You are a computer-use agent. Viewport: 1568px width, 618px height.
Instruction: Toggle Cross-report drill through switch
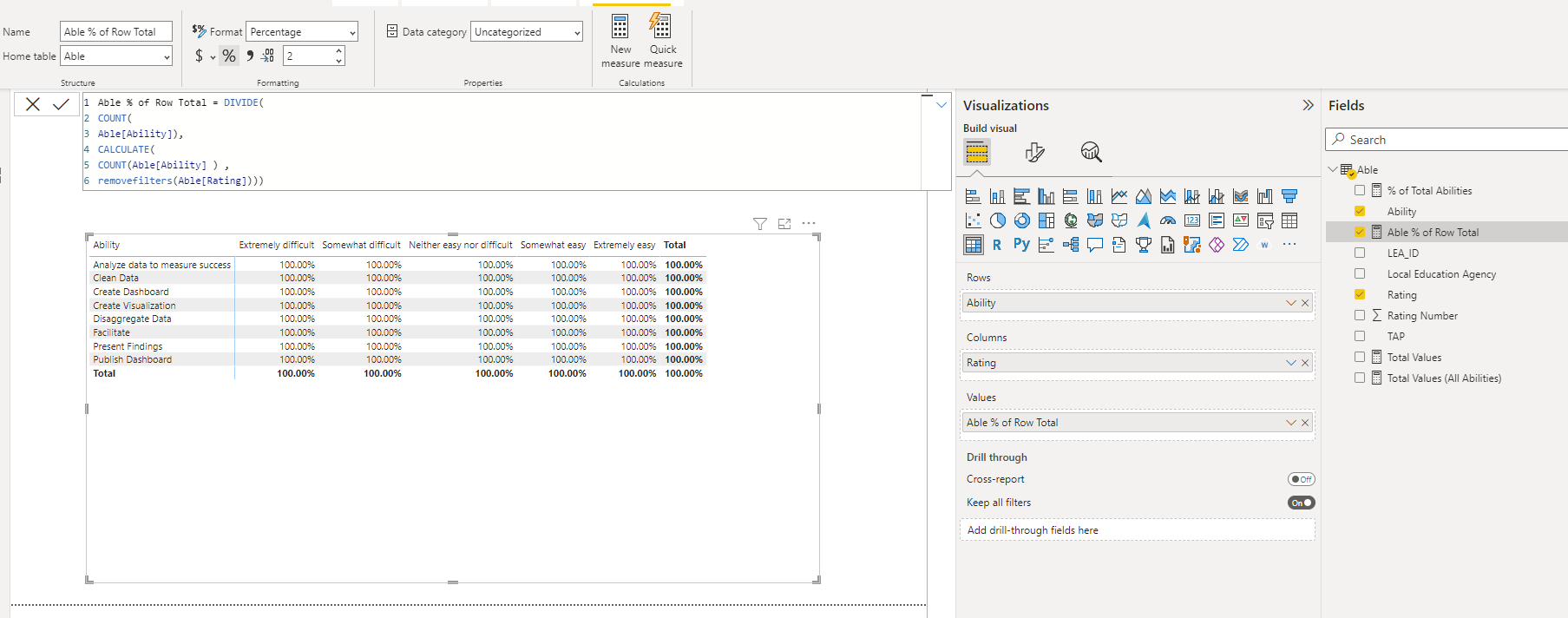1301,479
